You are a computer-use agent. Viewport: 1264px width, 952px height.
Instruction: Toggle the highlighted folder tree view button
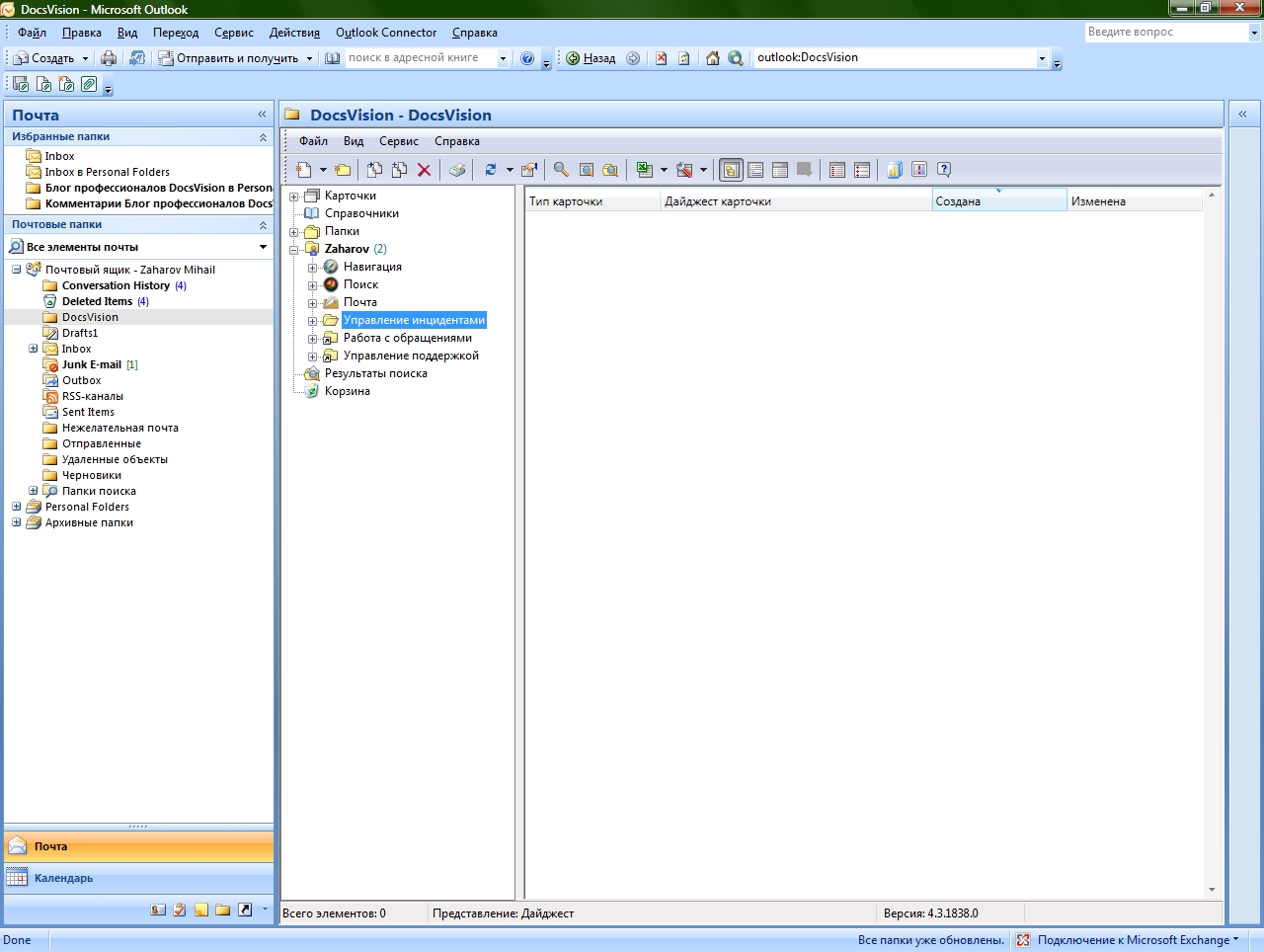click(731, 170)
